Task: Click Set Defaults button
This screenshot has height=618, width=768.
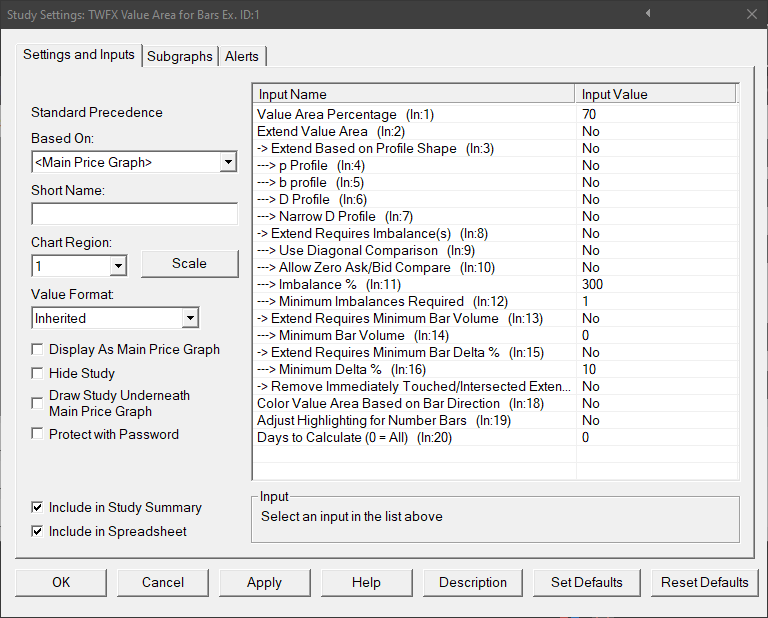Action: coord(586,582)
